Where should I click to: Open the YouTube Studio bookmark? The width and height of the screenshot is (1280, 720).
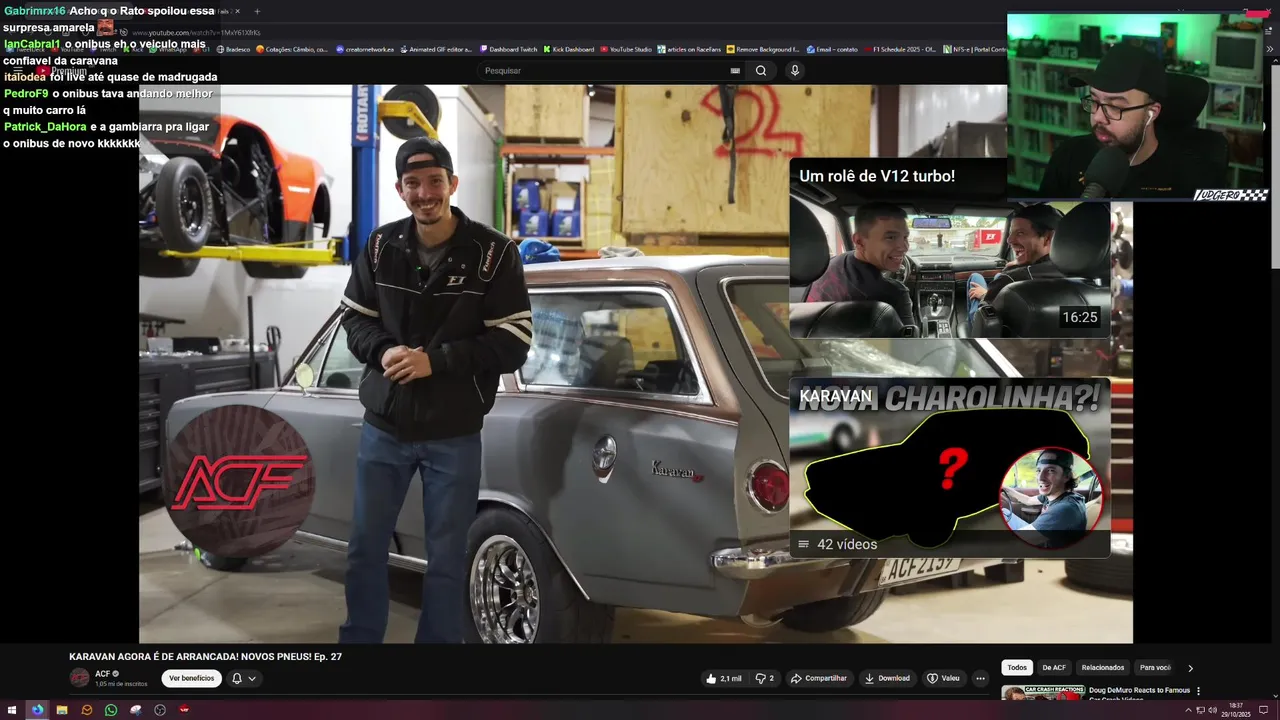click(626, 49)
